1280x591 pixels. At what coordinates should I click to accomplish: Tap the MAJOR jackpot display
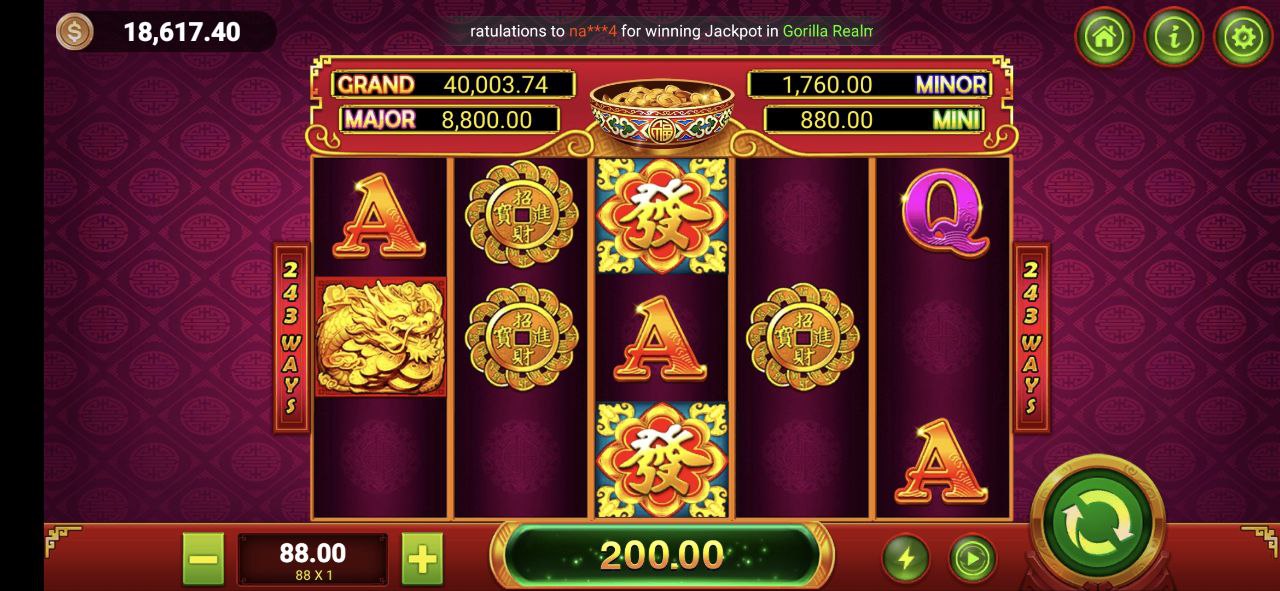coord(450,119)
